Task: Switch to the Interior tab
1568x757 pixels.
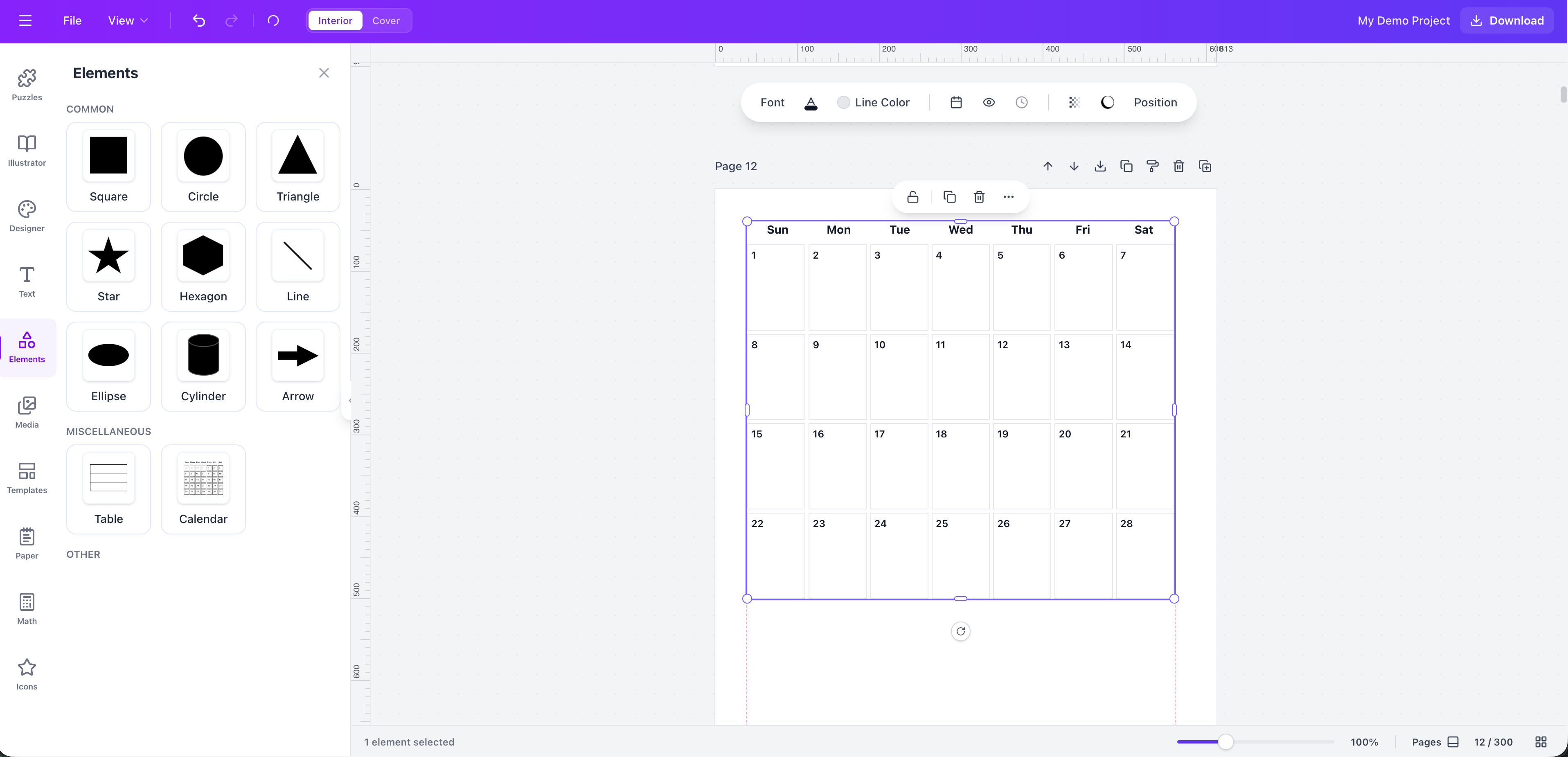Action: pyautogui.click(x=334, y=20)
